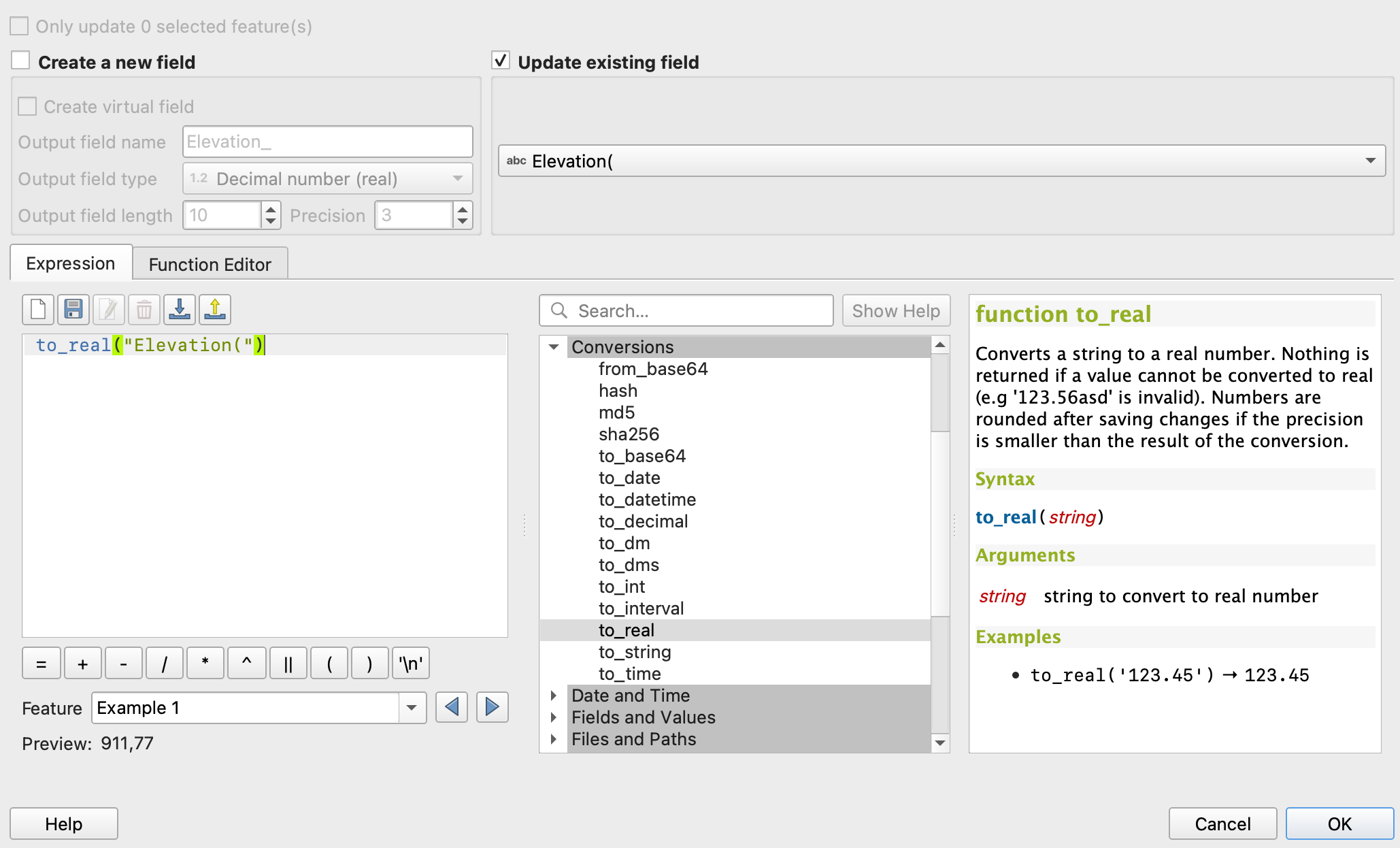Screen dimensions: 1400x848
Task: Click the clear editor (new file) icon
Action: [38, 310]
